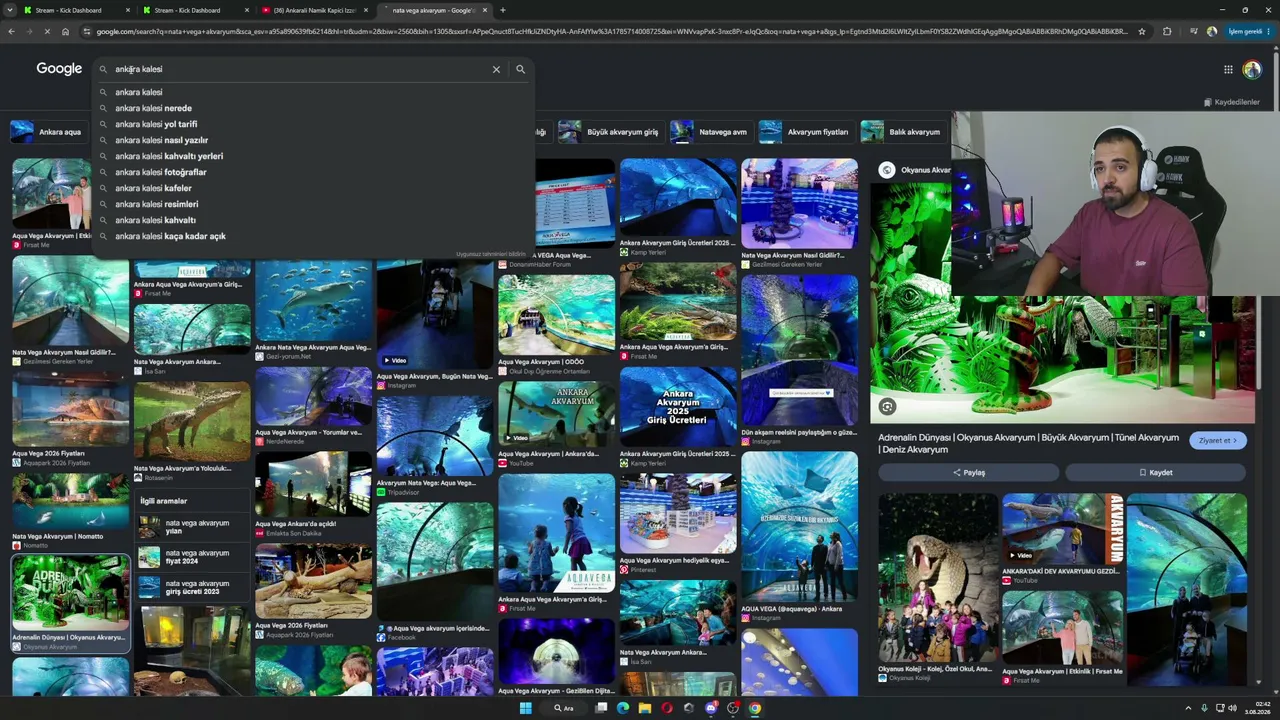Screen dimensions: 1280x720
Task: Open the Okyanus Koleji related image
Action: pyautogui.click(x=938, y=578)
